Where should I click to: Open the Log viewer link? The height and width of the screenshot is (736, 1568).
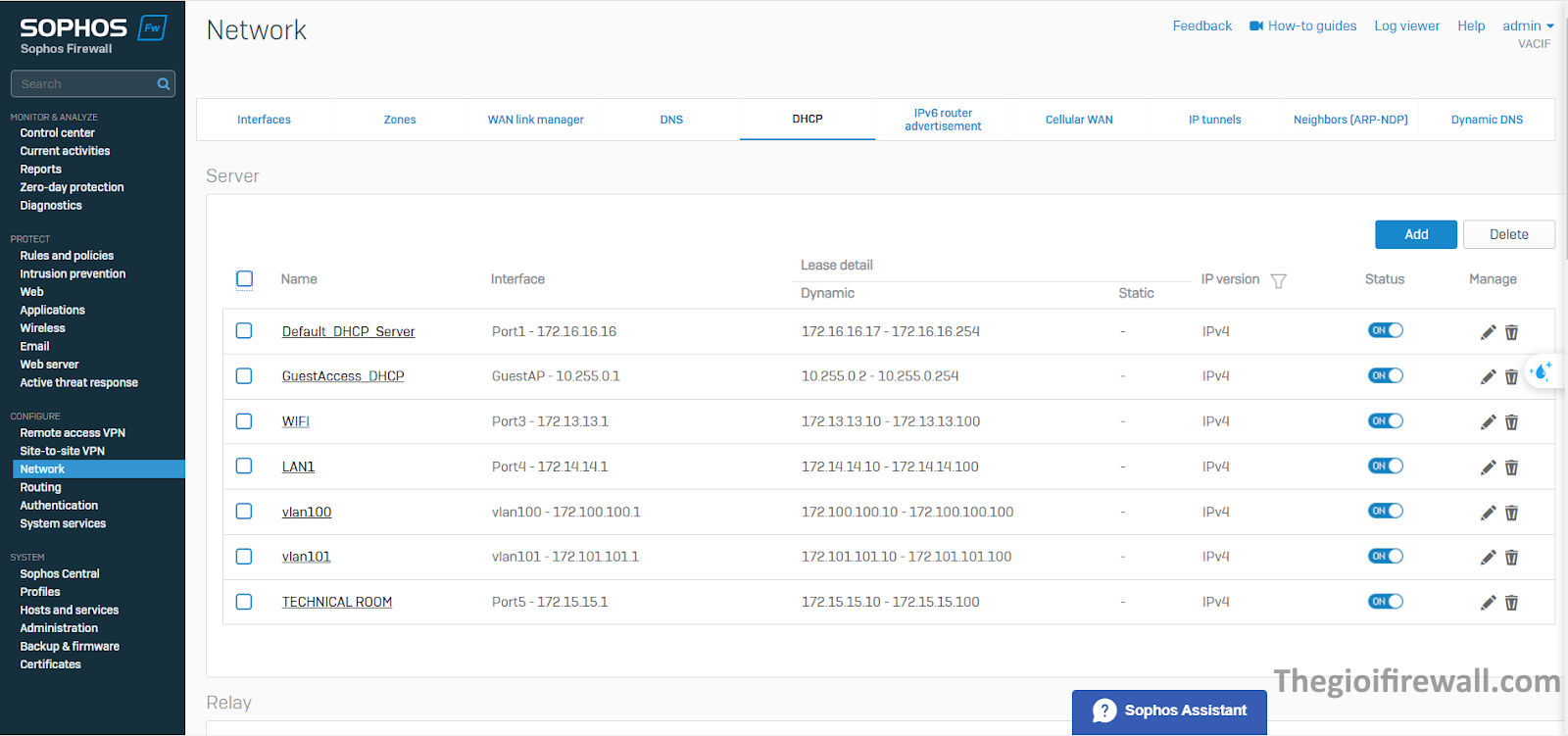click(1406, 26)
